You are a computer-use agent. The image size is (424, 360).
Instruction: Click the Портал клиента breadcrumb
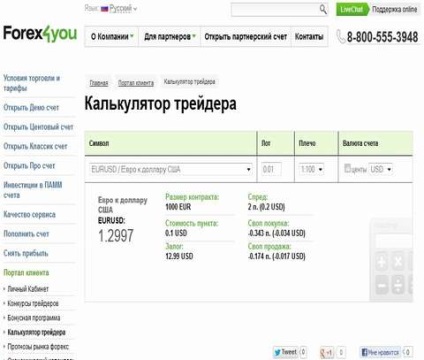[x=136, y=83]
